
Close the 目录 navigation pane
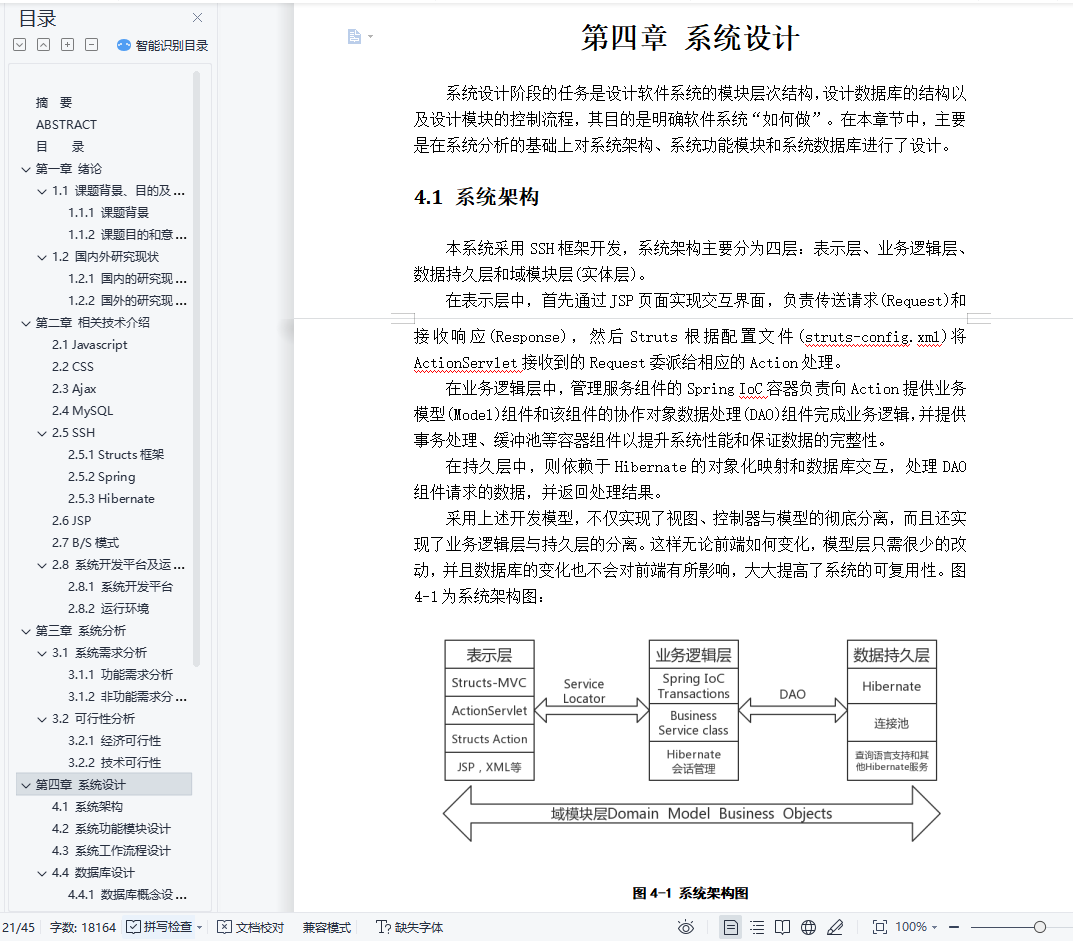(197, 18)
